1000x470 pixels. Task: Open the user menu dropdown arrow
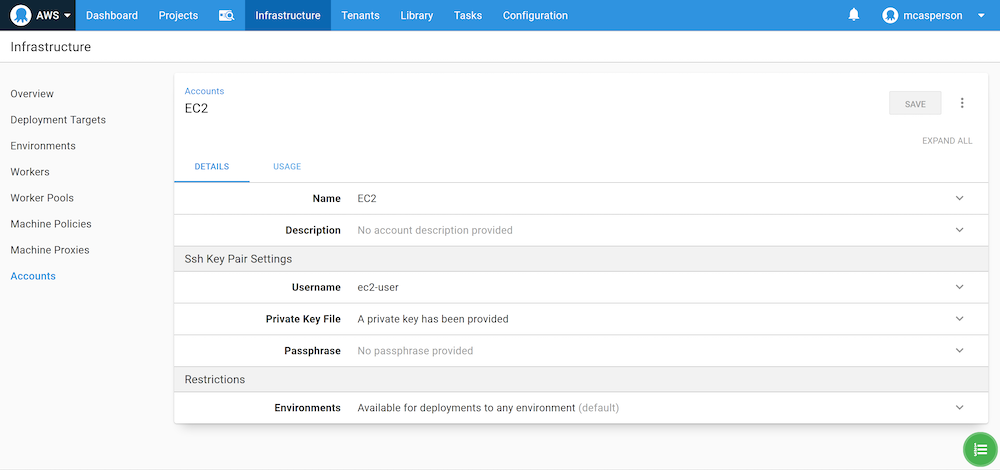(x=981, y=16)
